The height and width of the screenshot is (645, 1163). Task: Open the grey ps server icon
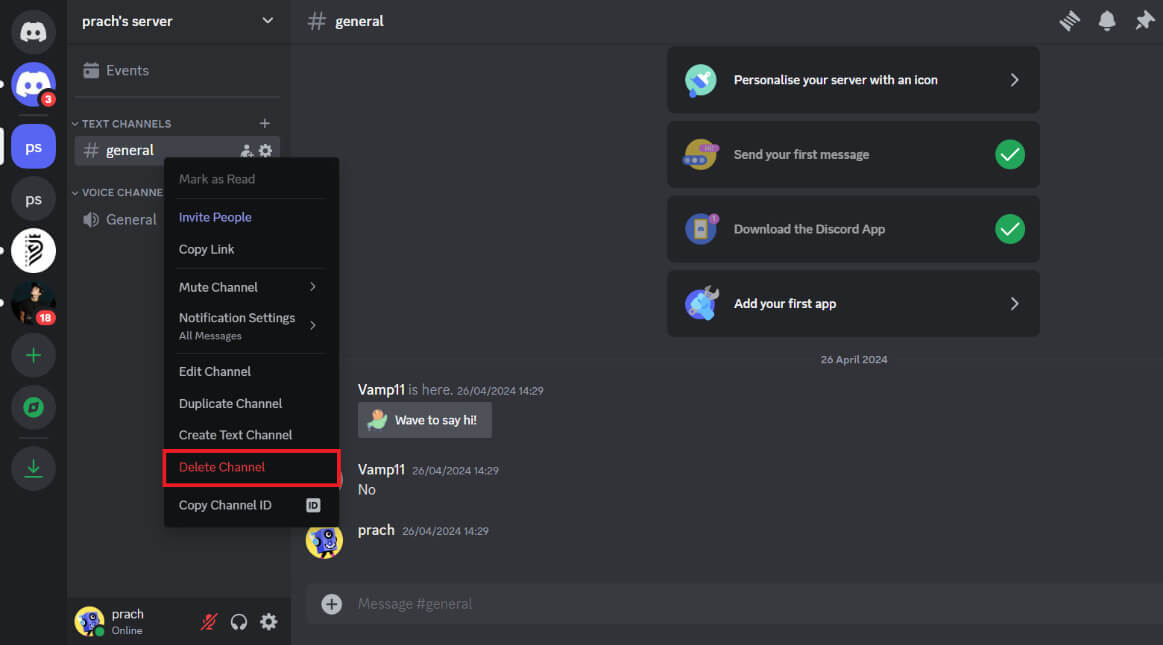33,199
